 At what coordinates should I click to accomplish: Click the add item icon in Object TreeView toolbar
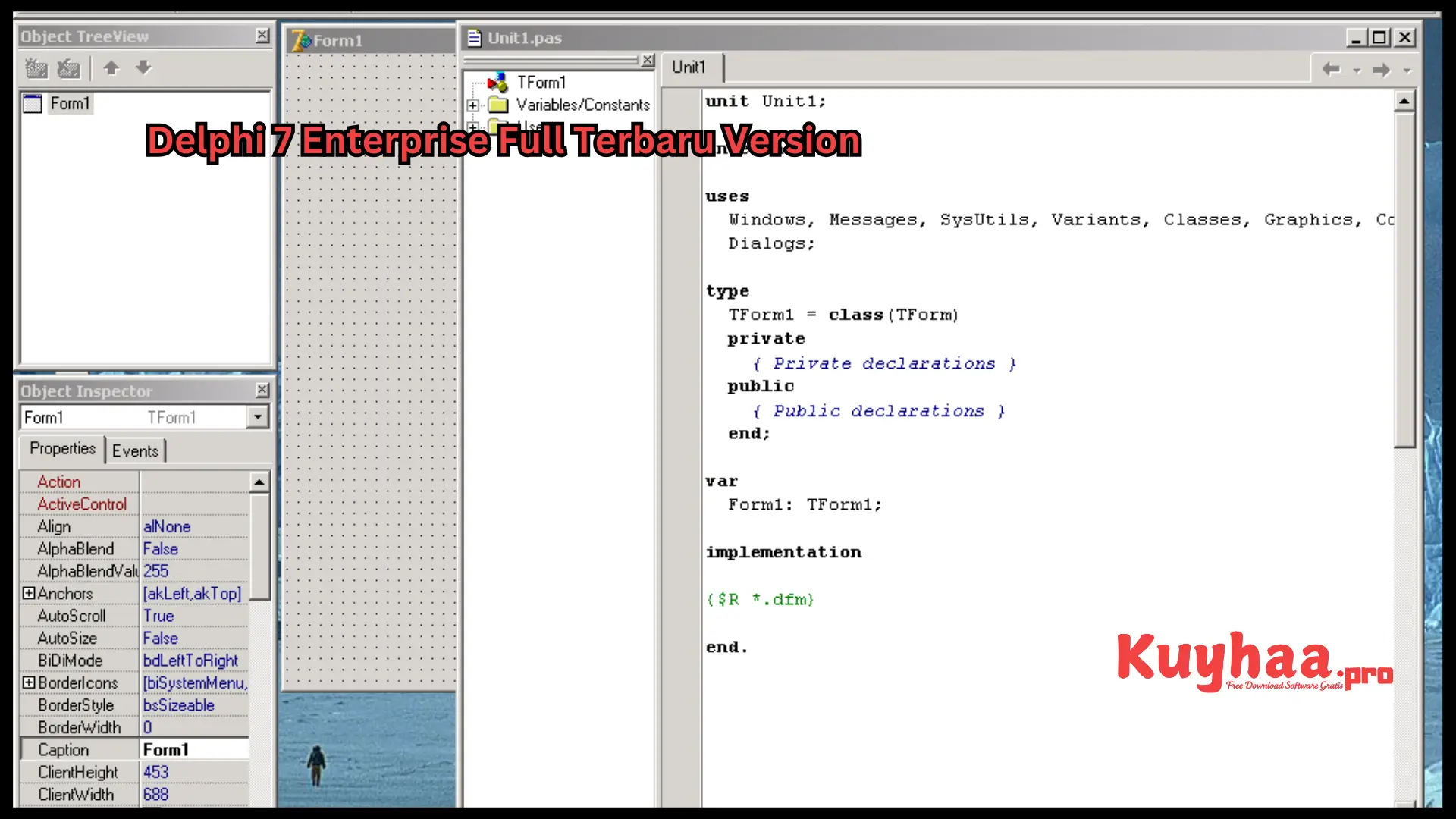[36, 67]
